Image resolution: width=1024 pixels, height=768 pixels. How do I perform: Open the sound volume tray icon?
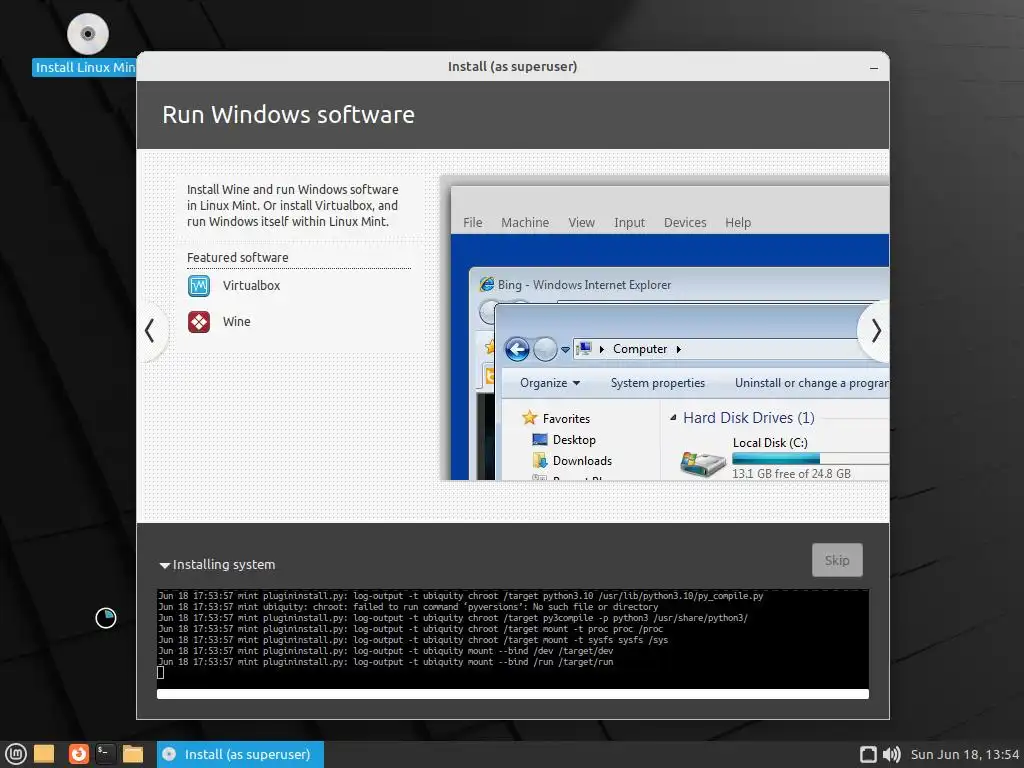(891, 754)
